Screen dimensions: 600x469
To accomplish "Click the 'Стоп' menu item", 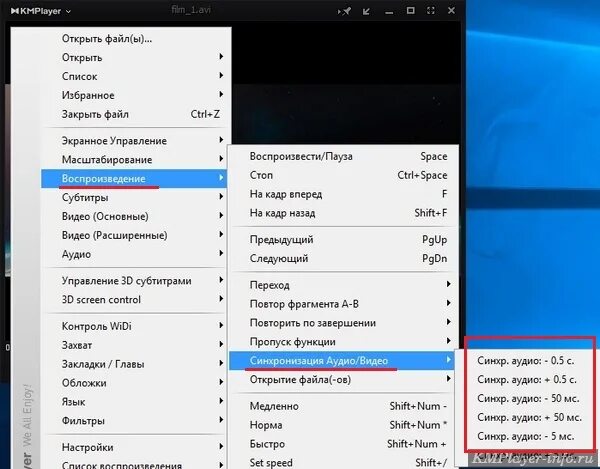I will pos(342,175).
